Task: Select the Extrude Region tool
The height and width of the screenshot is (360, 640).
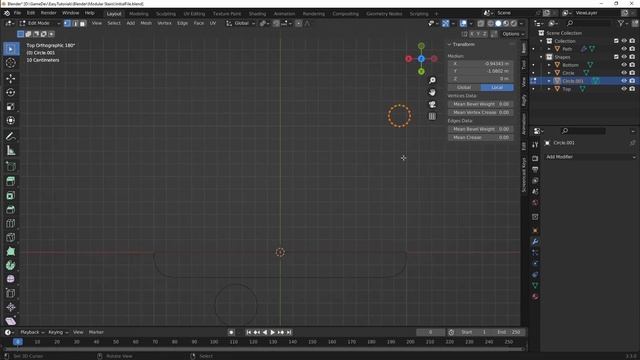Action: [x=11, y=181]
